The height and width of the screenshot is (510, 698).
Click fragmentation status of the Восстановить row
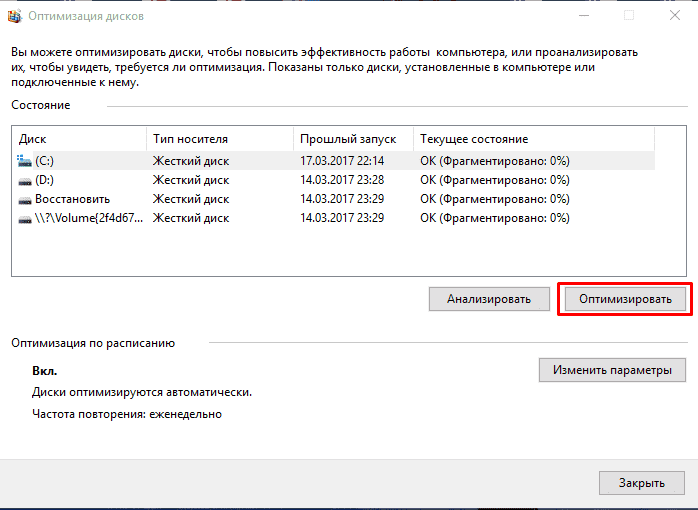[495, 199]
